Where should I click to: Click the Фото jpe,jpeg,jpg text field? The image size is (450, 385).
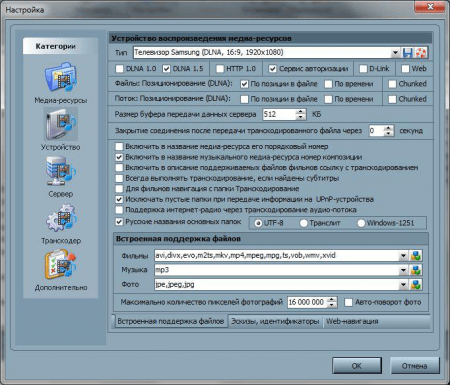[x=277, y=284]
